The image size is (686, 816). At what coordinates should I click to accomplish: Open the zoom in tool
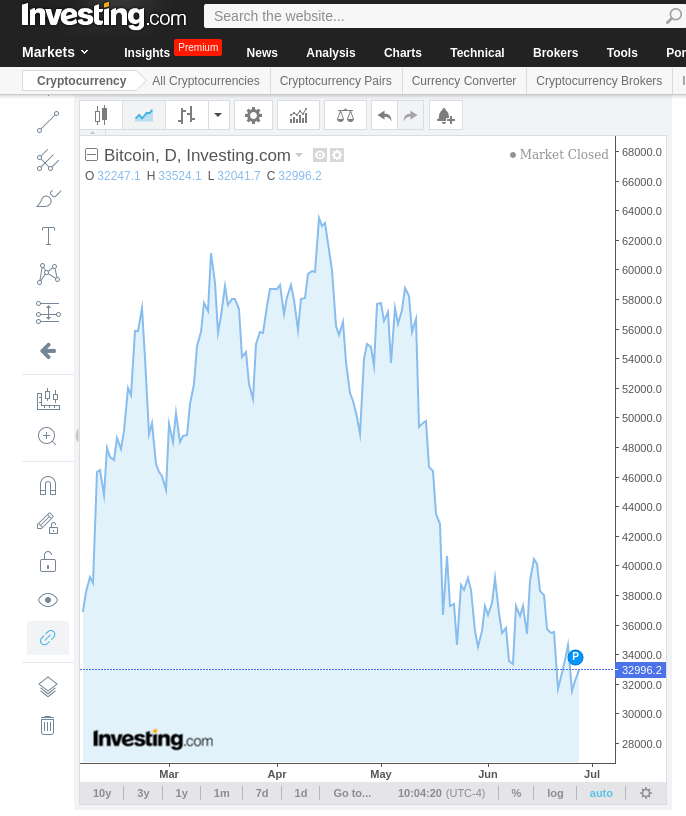click(x=47, y=436)
